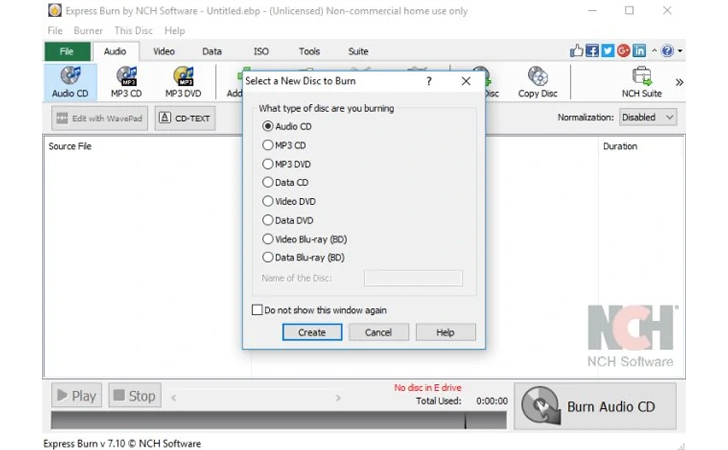
Task: Click the seek slider left arrow
Action: click(x=173, y=398)
